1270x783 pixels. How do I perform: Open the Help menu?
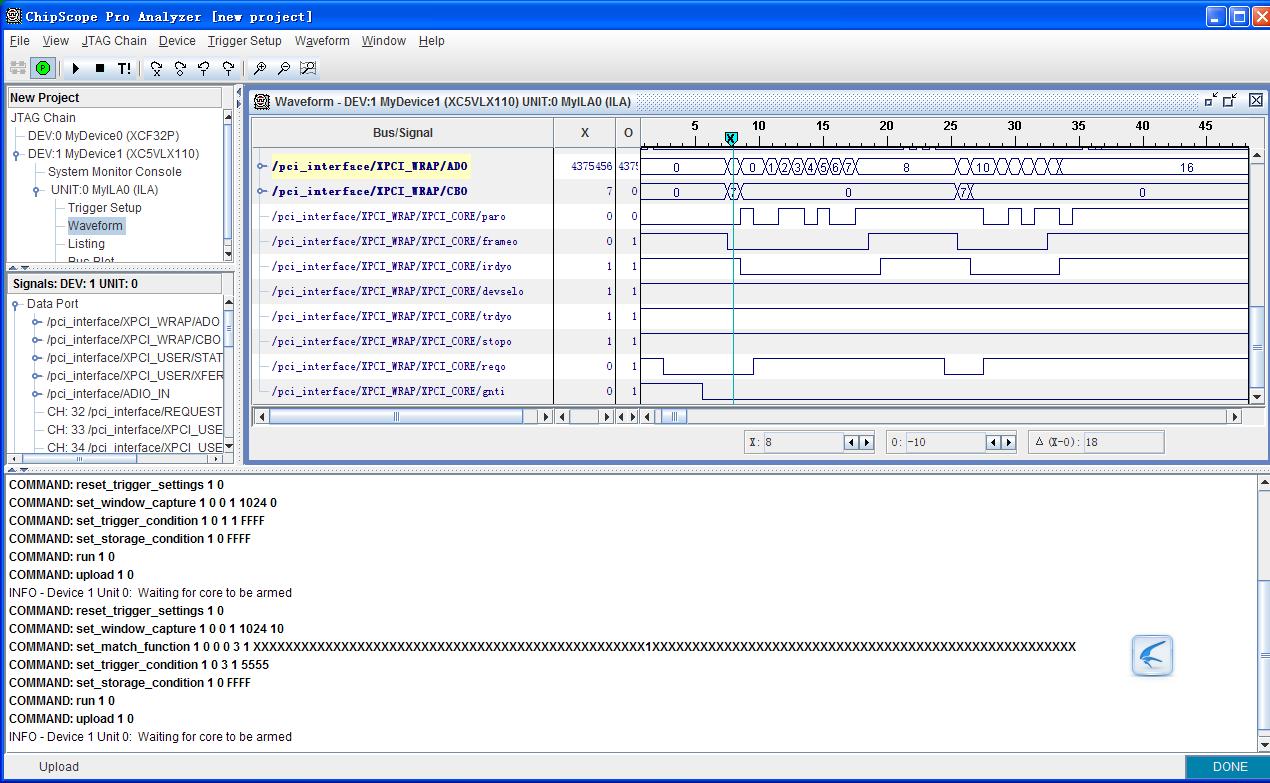point(432,41)
